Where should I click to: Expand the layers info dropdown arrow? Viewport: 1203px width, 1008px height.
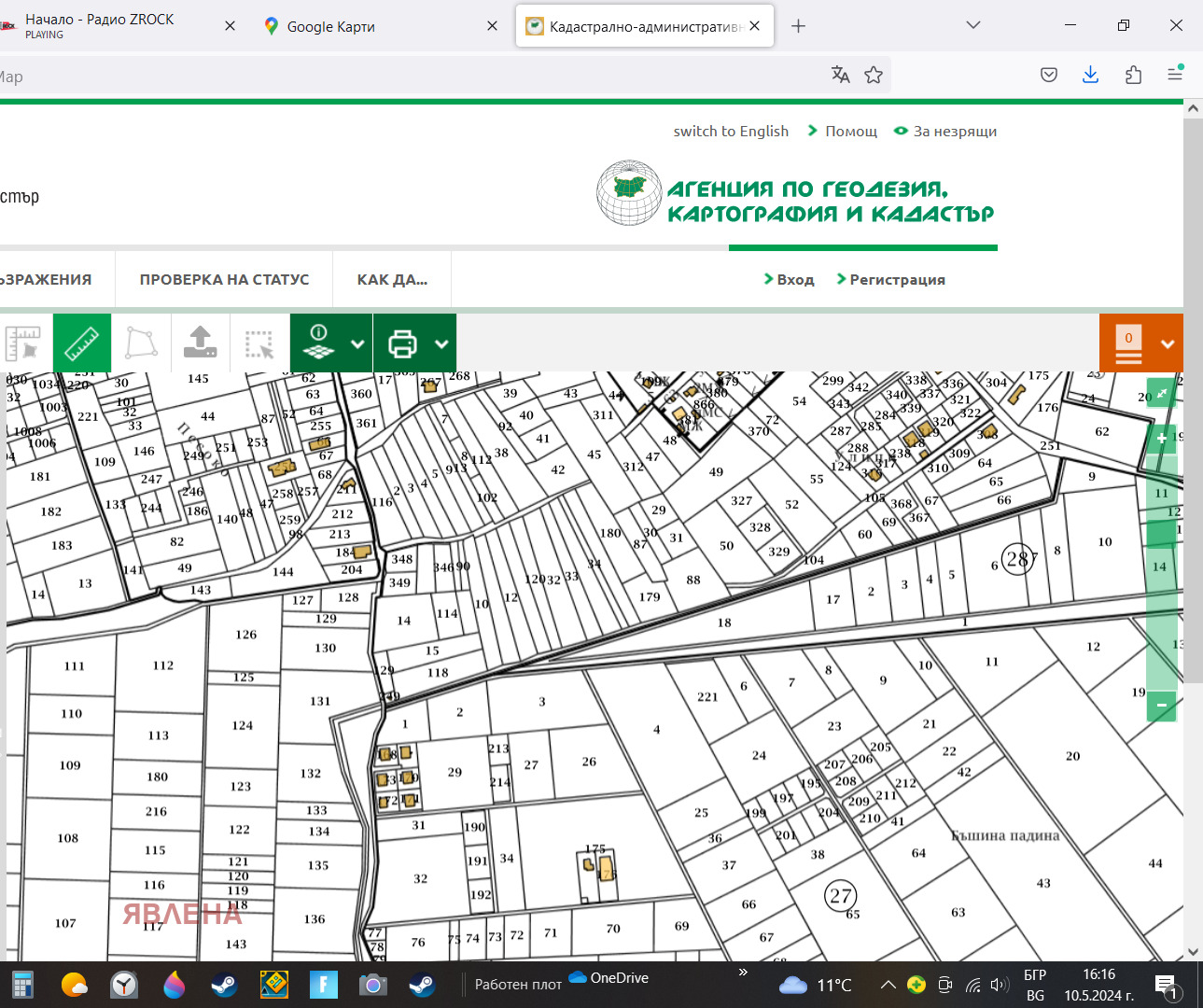pos(357,343)
